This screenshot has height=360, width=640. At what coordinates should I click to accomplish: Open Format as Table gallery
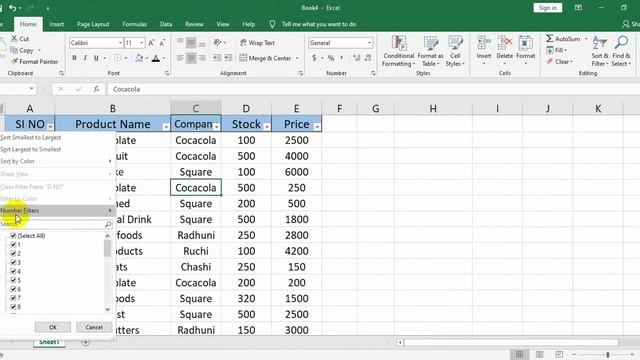click(x=430, y=51)
